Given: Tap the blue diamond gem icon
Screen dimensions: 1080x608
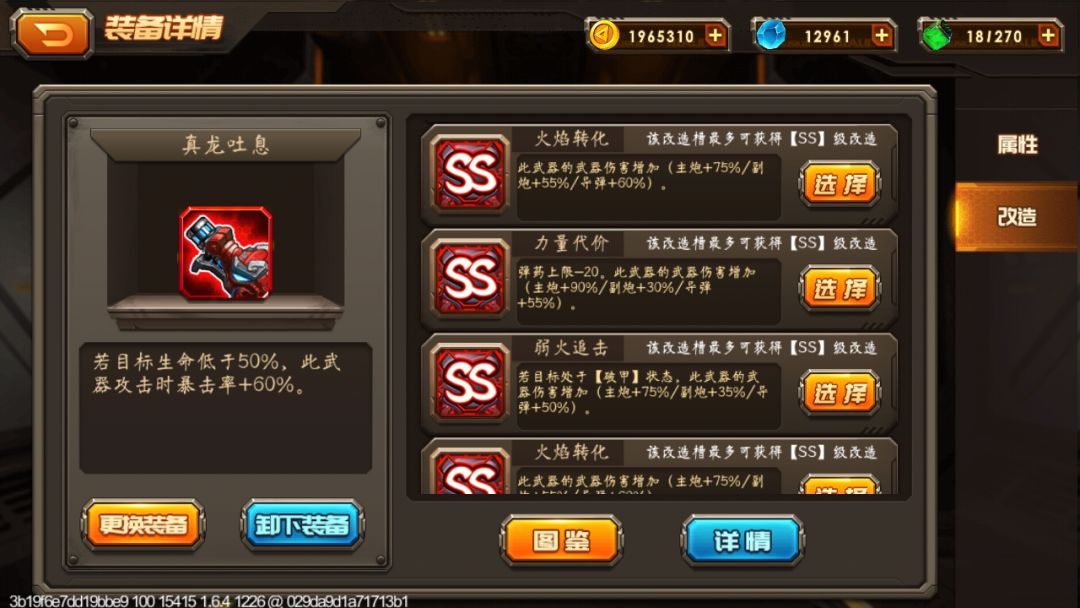Looking at the screenshot, I should 770,35.
